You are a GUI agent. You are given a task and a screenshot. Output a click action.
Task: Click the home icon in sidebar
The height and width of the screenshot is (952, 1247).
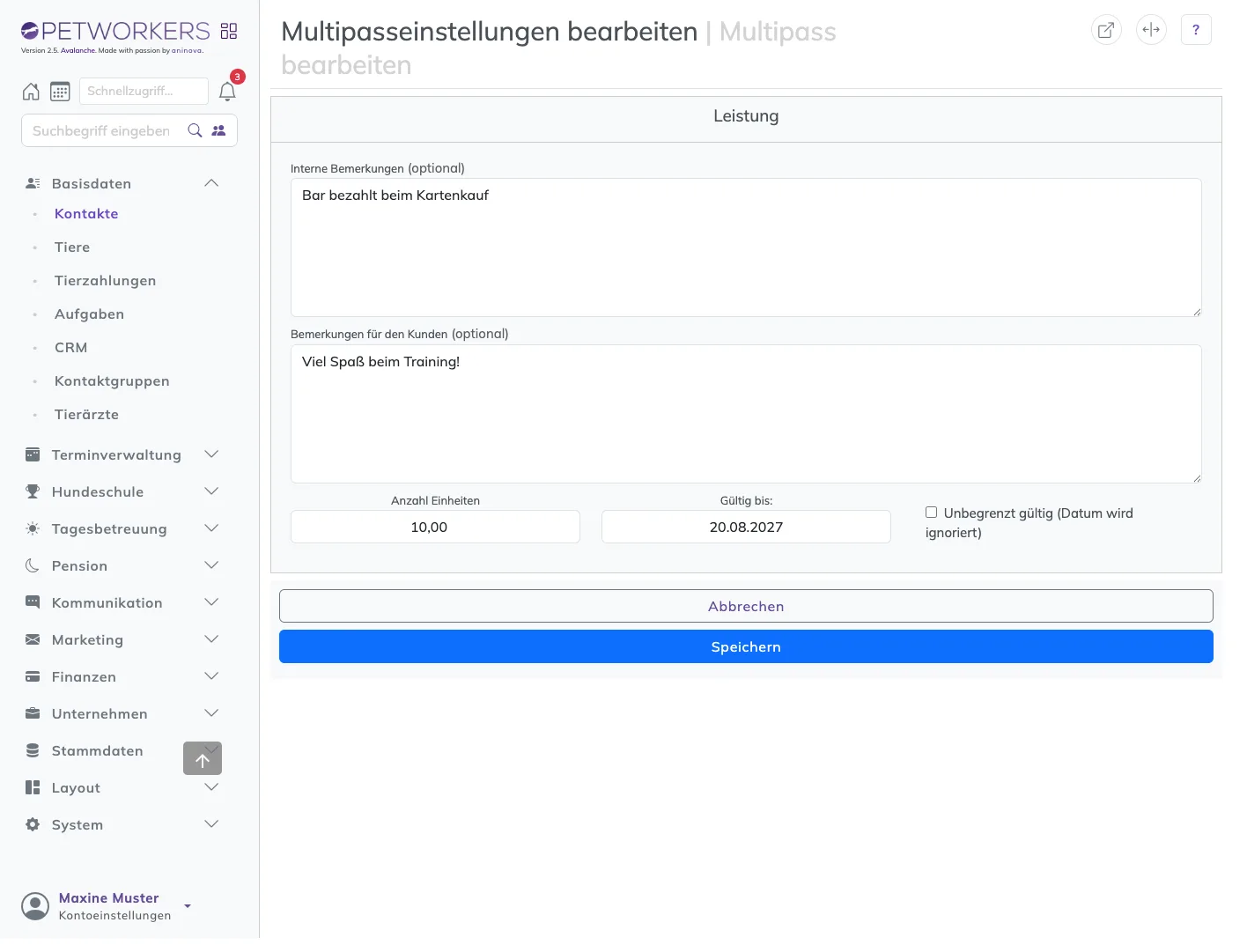(x=31, y=92)
